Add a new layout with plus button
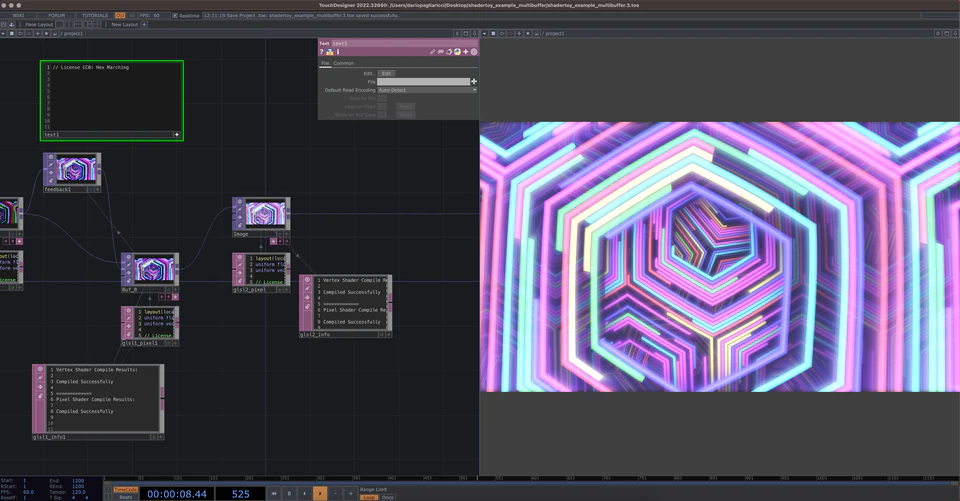960x501 pixels. coord(144,24)
